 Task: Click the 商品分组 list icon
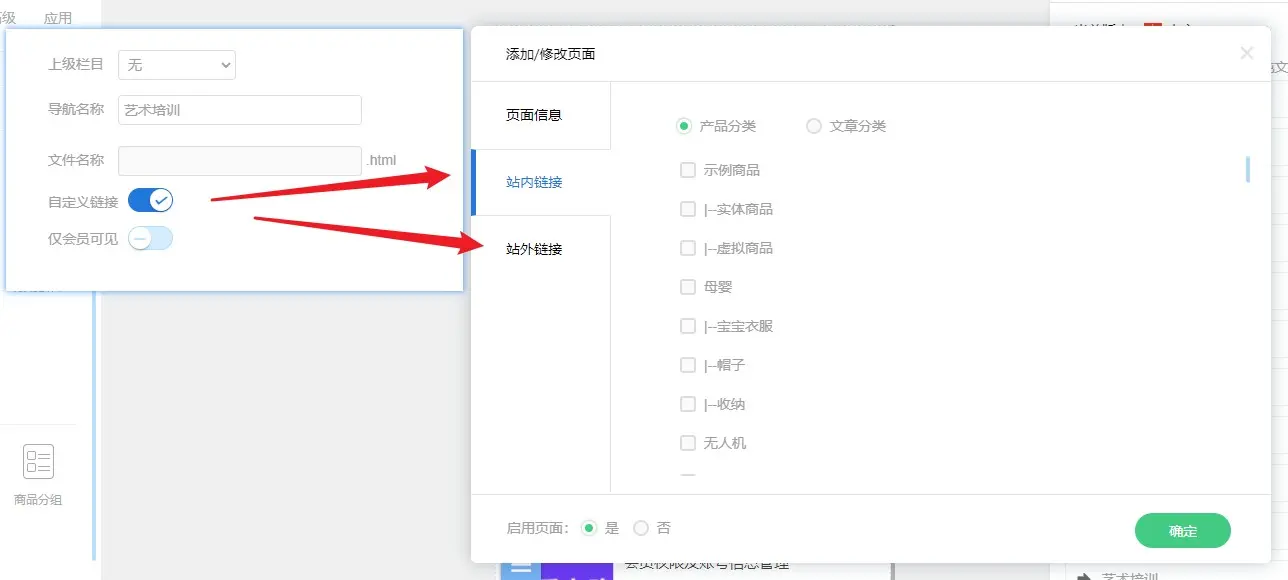38,462
